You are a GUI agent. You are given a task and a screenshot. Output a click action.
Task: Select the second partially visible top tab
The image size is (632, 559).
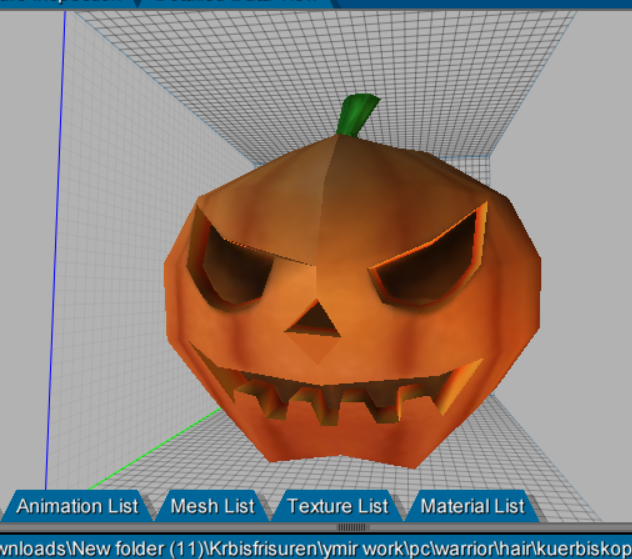tap(240, 3)
